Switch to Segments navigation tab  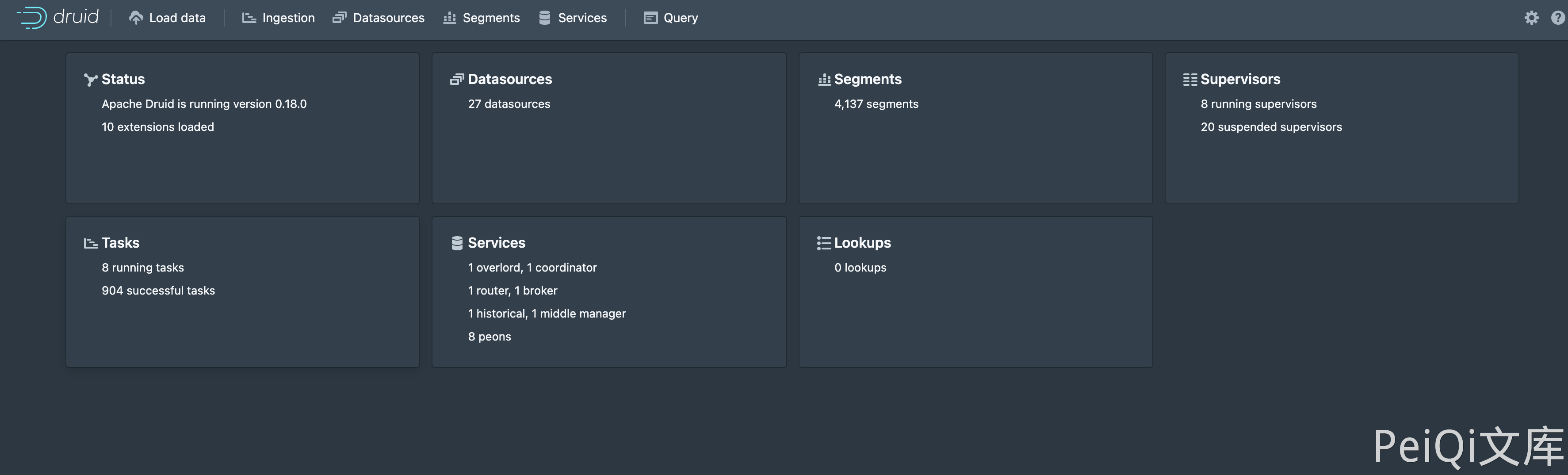click(x=482, y=18)
